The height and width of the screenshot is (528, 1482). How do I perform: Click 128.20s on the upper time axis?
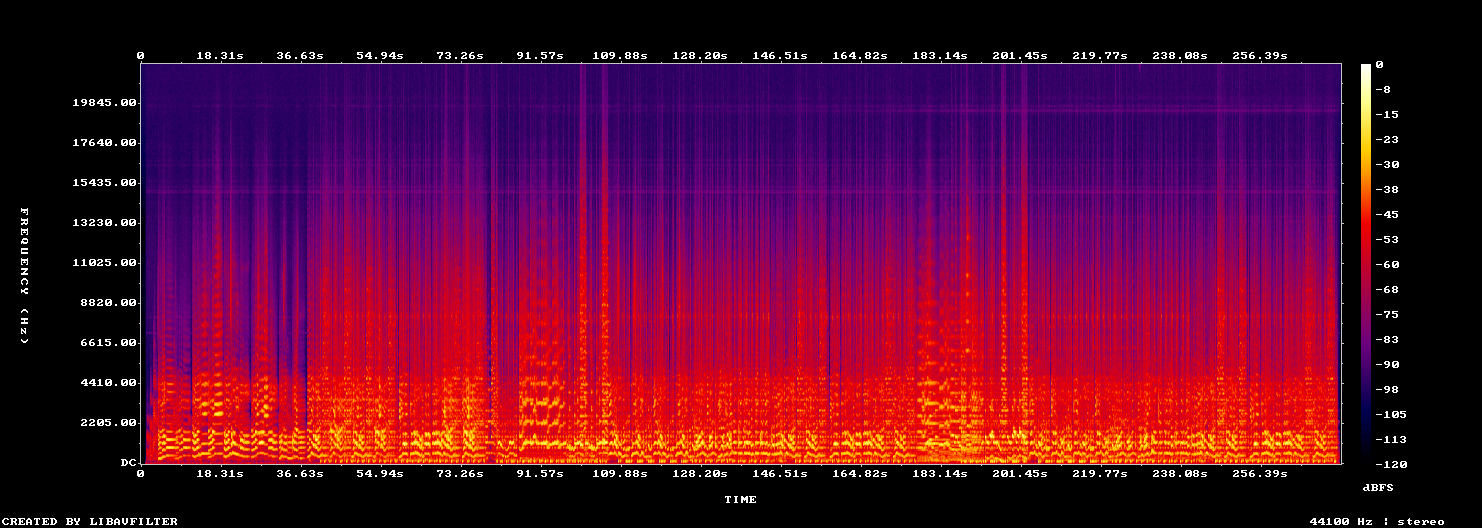pyautogui.click(x=700, y=55)
